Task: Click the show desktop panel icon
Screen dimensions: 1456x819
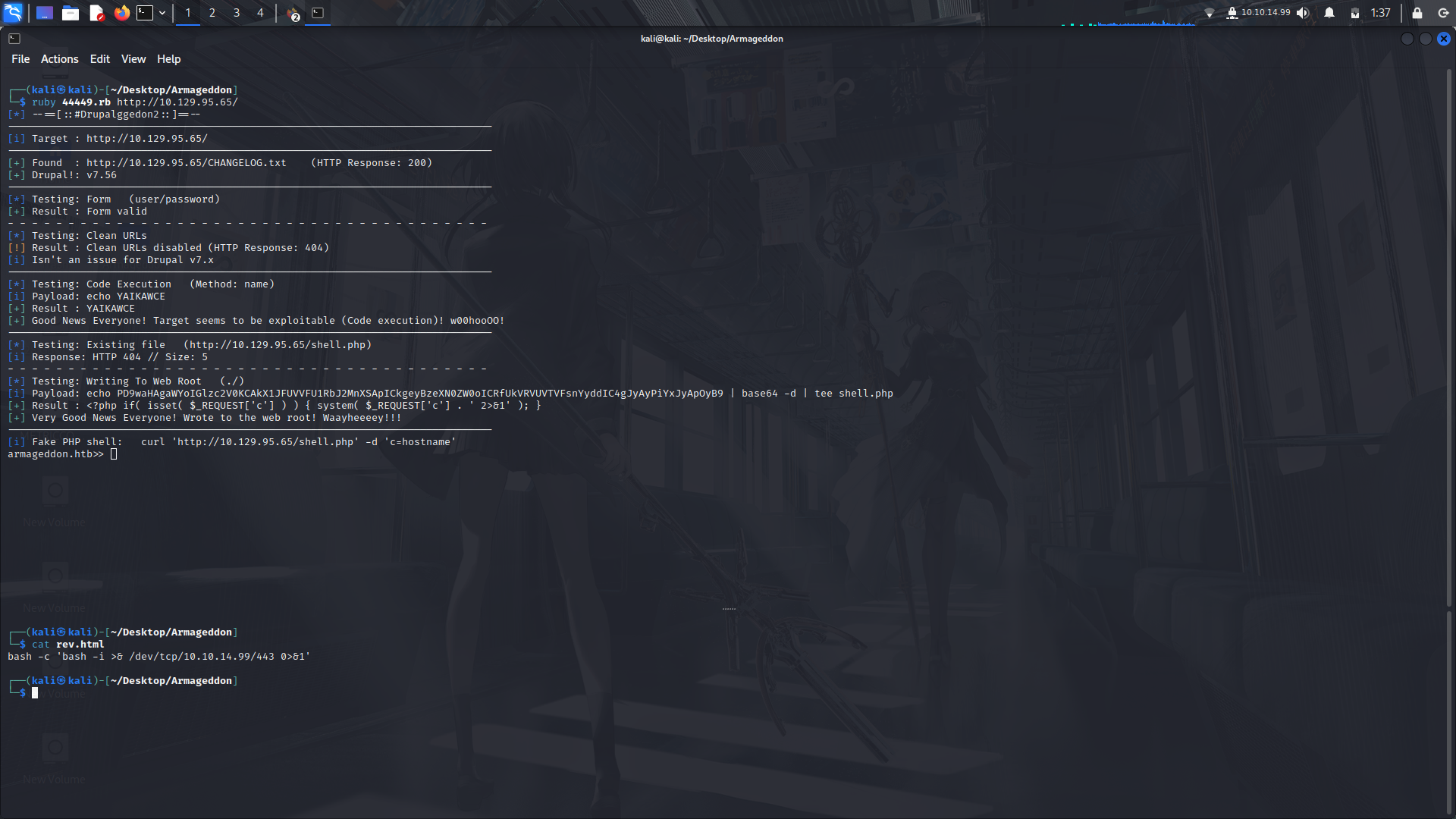Action: (x=45, y=13)
